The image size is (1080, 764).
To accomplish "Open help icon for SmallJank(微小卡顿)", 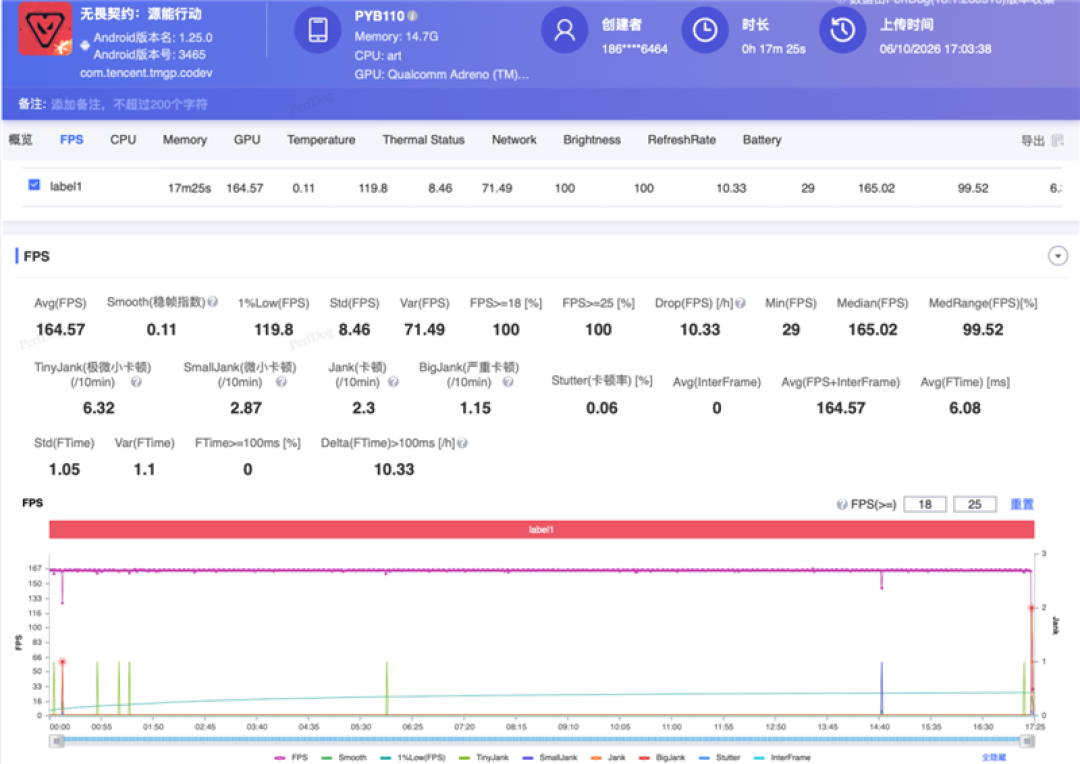I will (x=281, y=382).
